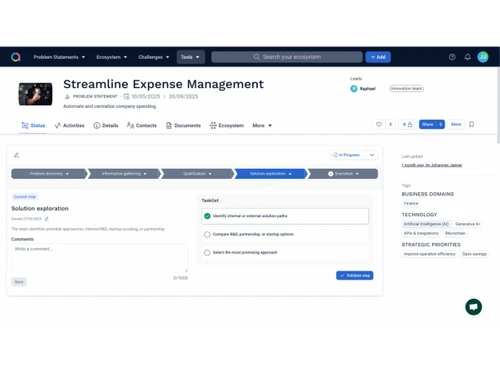The width and height of the screenshot is (500, 375).
Task: Switch to the Contacts tab
Action: (x=142, y=125)
